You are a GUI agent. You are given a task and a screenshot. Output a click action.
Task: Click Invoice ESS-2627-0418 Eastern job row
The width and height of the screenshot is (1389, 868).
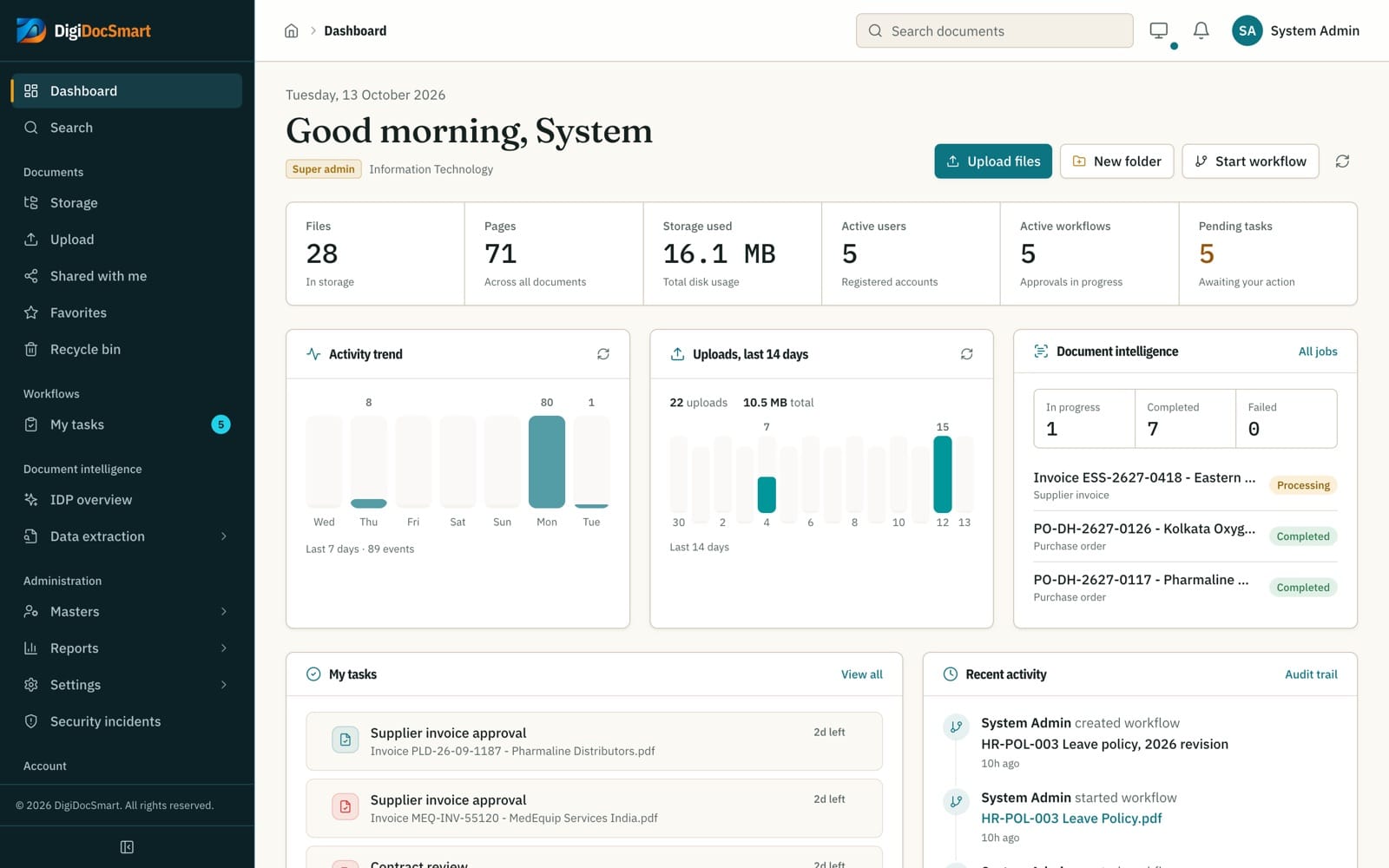pos(1185,485)
